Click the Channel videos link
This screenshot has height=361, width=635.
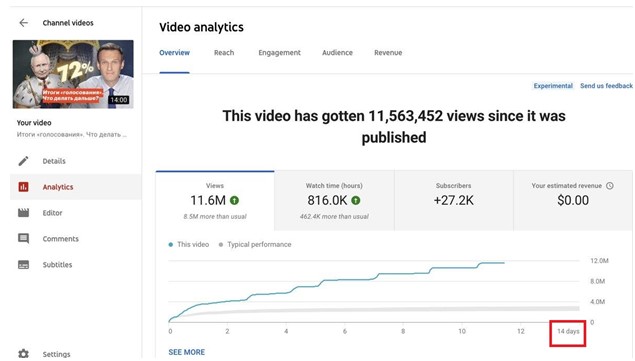[68, 23]
